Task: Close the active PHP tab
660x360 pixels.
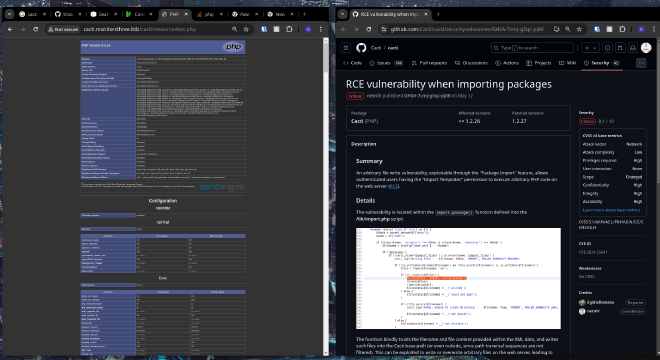Action: pyautogui.click(x=186, y=14)
